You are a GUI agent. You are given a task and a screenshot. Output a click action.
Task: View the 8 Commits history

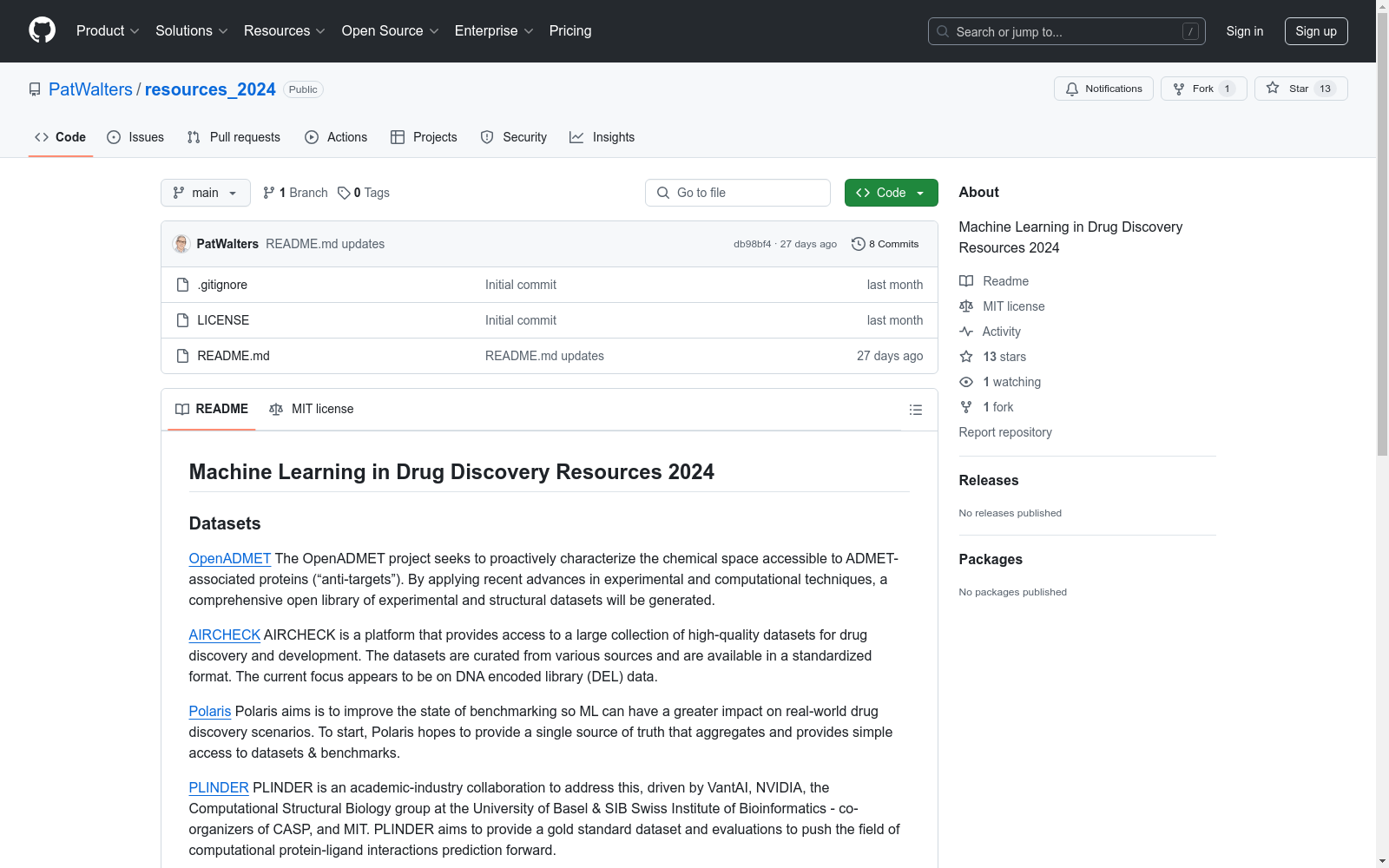[x=885, y=244]
